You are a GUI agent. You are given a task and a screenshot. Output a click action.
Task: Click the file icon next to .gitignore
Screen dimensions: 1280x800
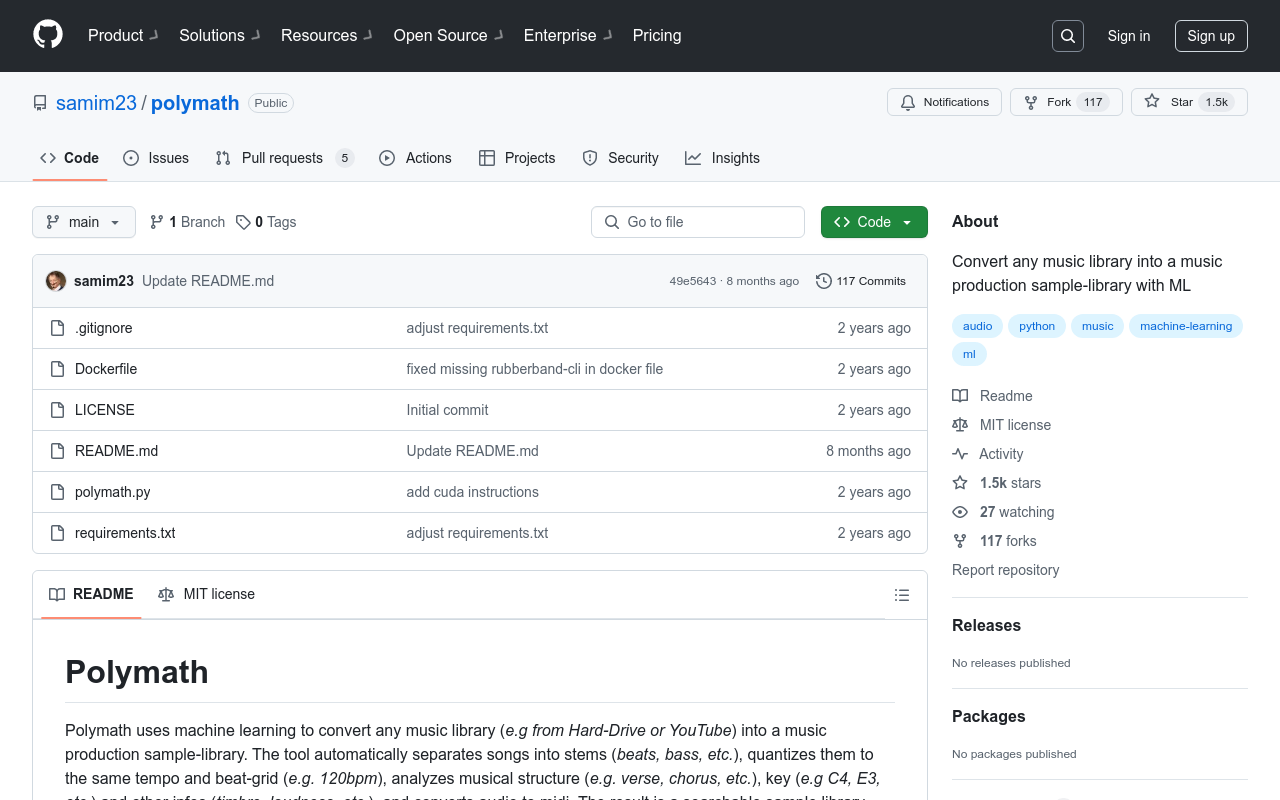click(x=58, y=328)
